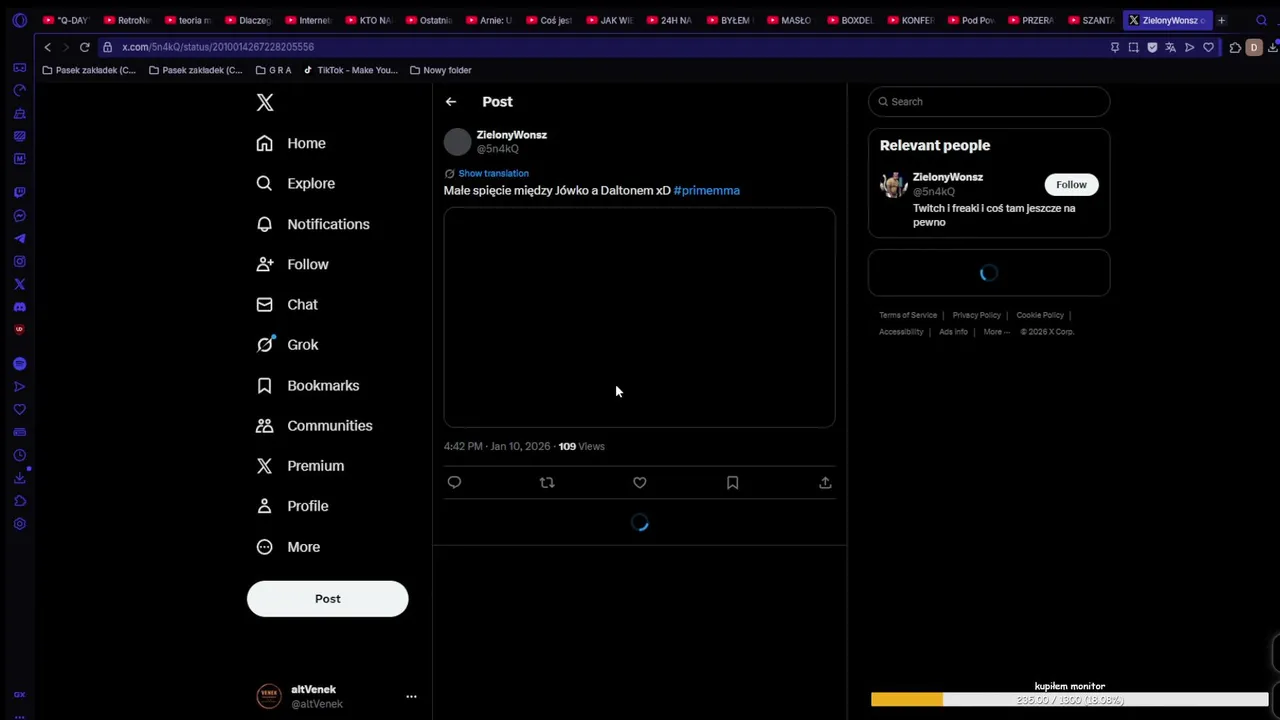Open TikTok - Make You... bookmark
Image resolution: width=1280 pixels, height=720 pixels.
click(x=350, y=70)
